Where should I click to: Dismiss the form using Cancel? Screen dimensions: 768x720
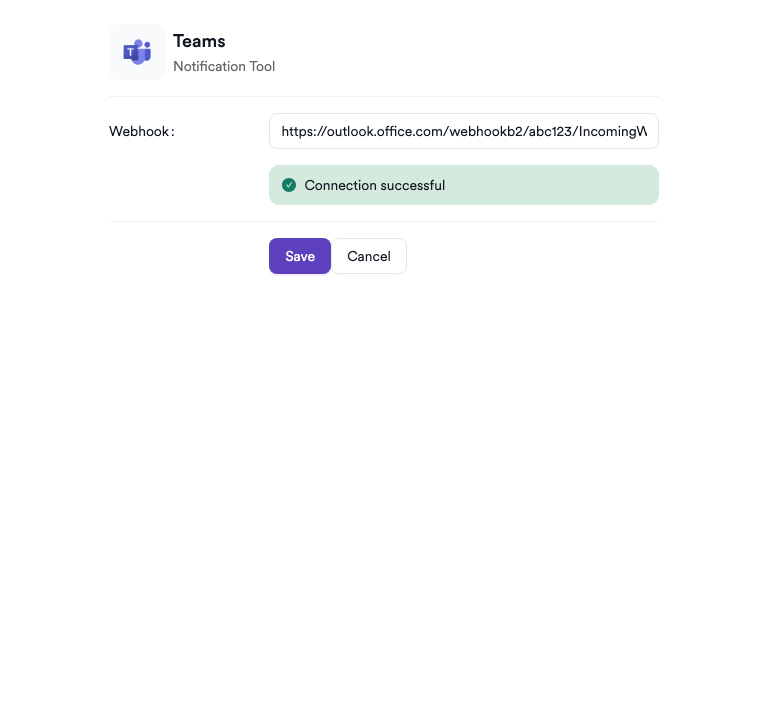coord(369,256)
